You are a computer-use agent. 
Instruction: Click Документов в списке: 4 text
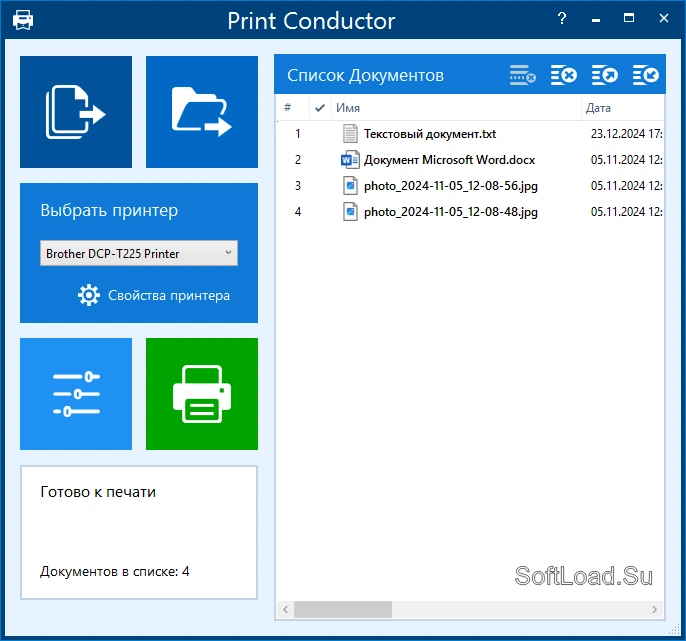point(115,571)
